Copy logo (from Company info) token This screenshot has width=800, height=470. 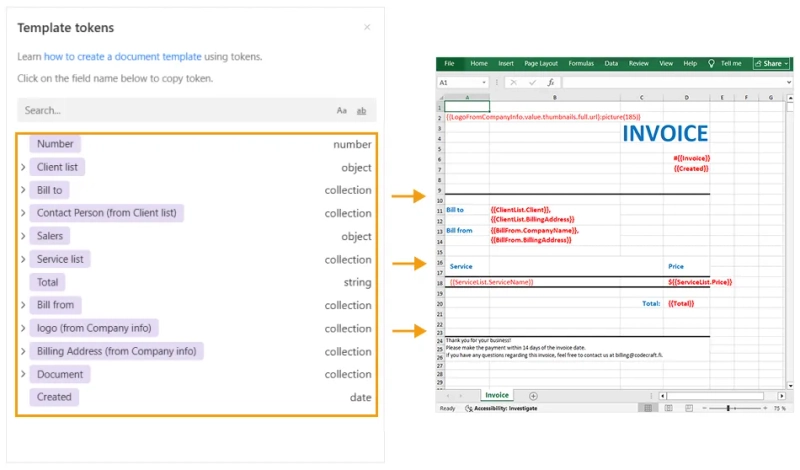[x=94, y=328]
